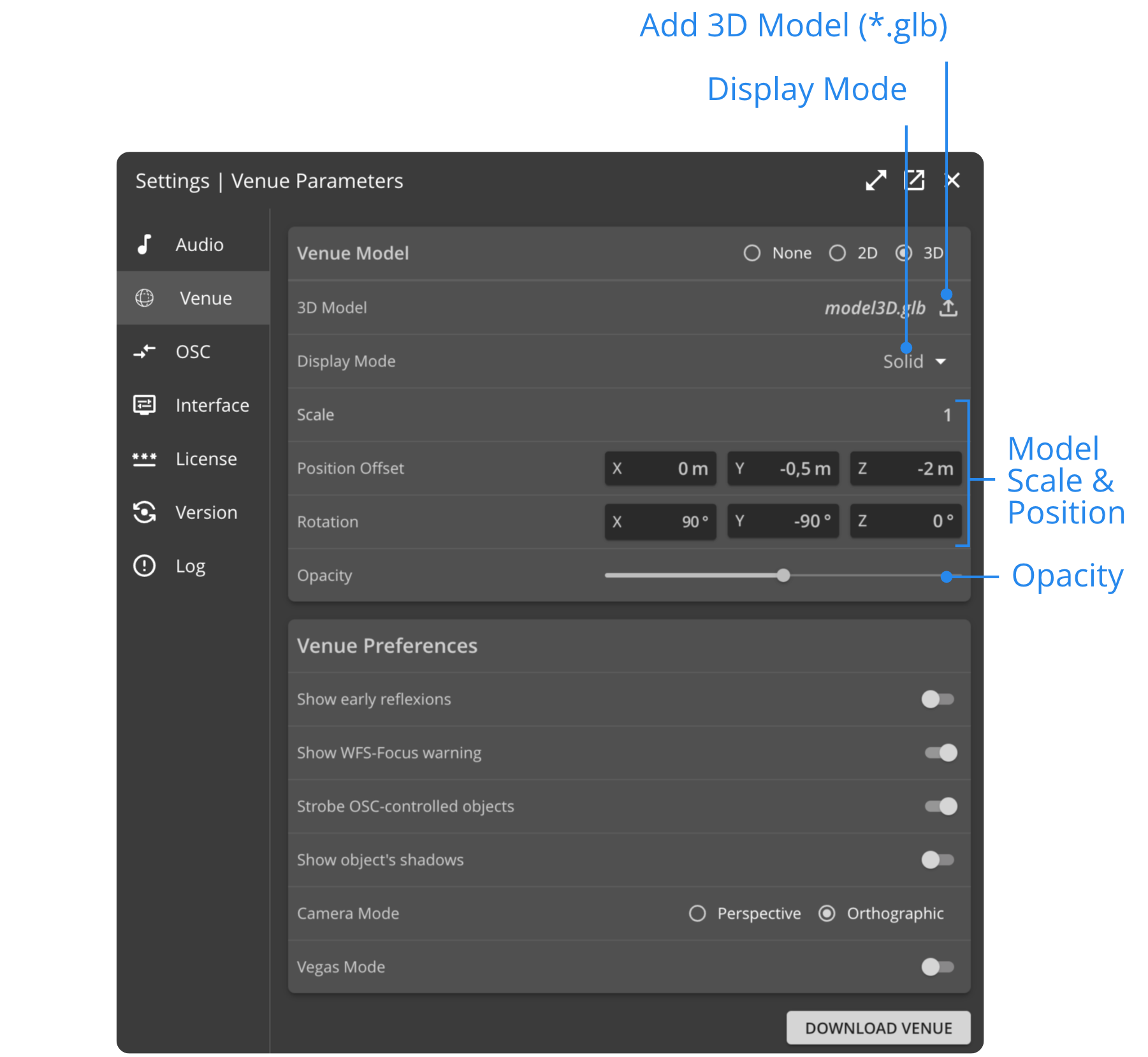Choose Perspective camera mode
Screen dimensions: 1148x1057
pyautogui.click(x=697, y=914)
